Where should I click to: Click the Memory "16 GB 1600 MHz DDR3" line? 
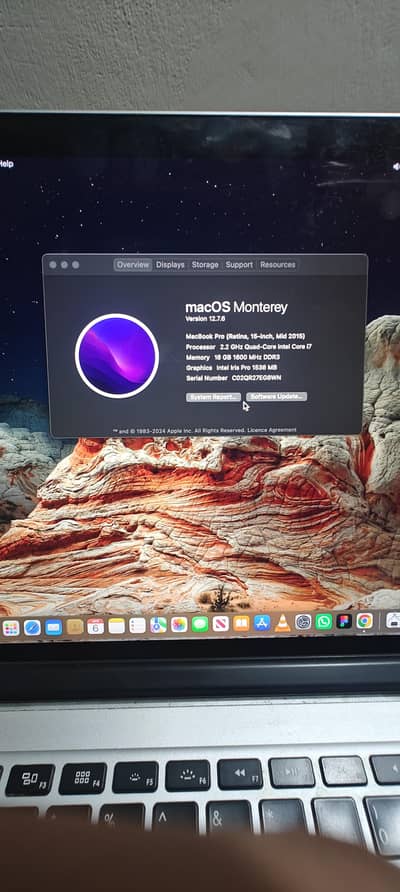(233, 357)
